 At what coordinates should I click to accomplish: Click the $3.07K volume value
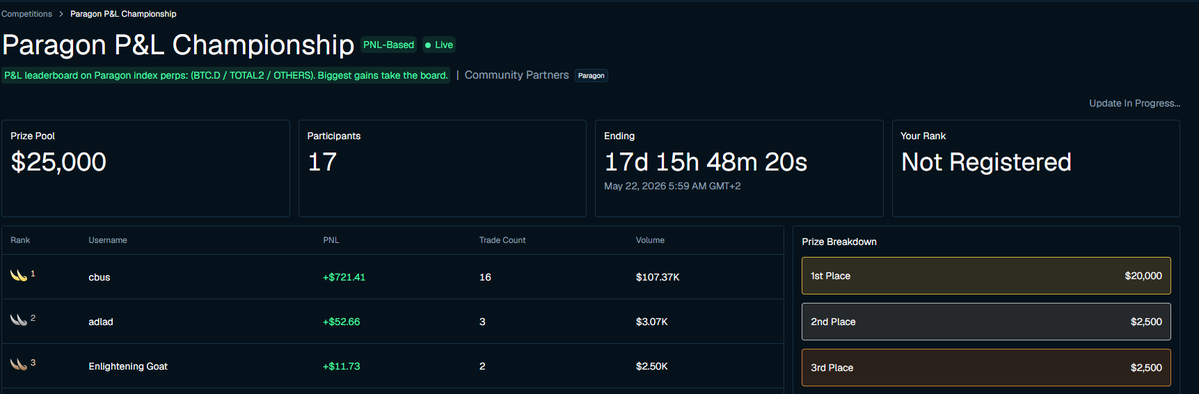(x=652, y=321)
